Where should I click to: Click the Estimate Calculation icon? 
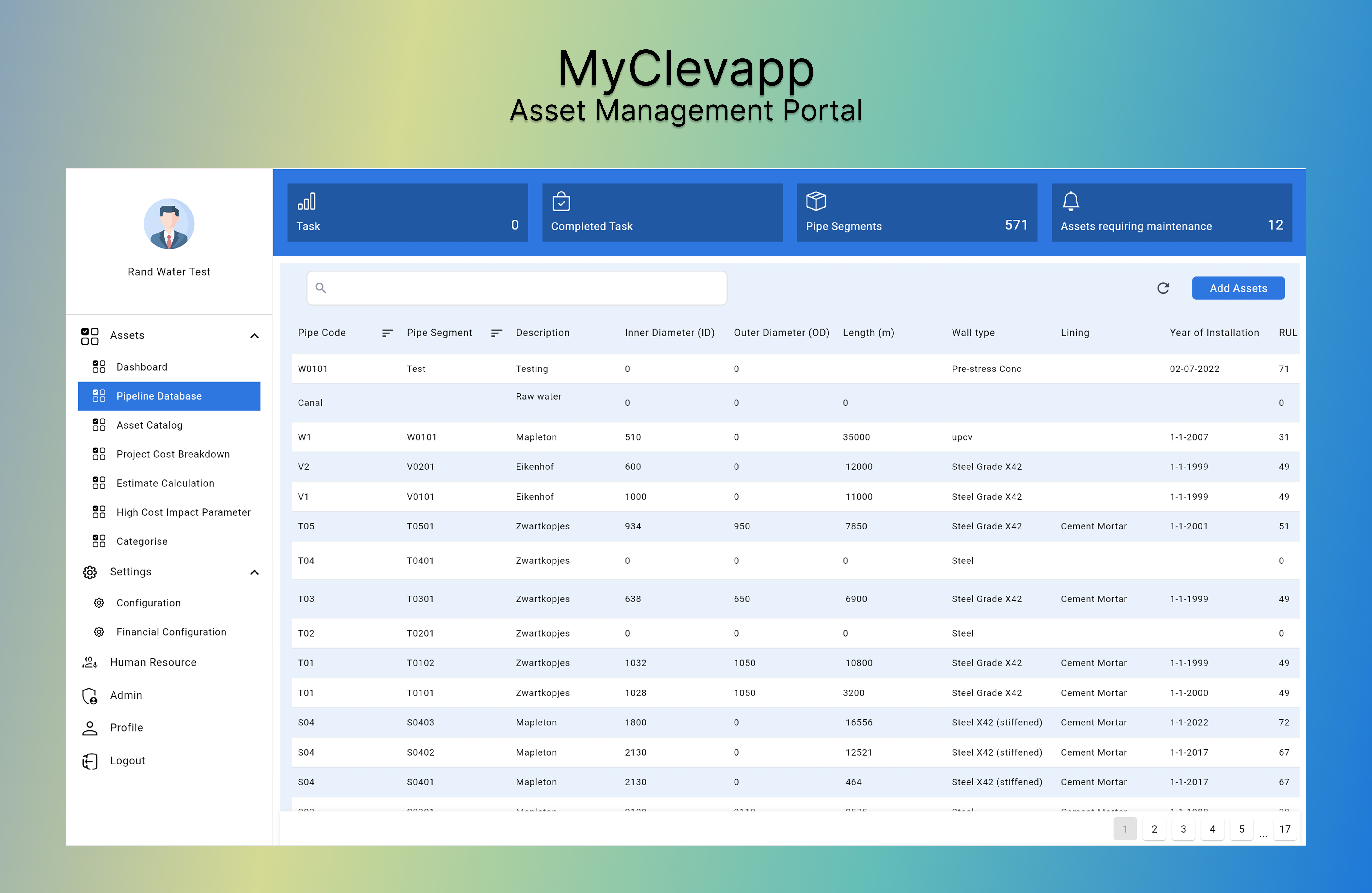coord(99,483)
